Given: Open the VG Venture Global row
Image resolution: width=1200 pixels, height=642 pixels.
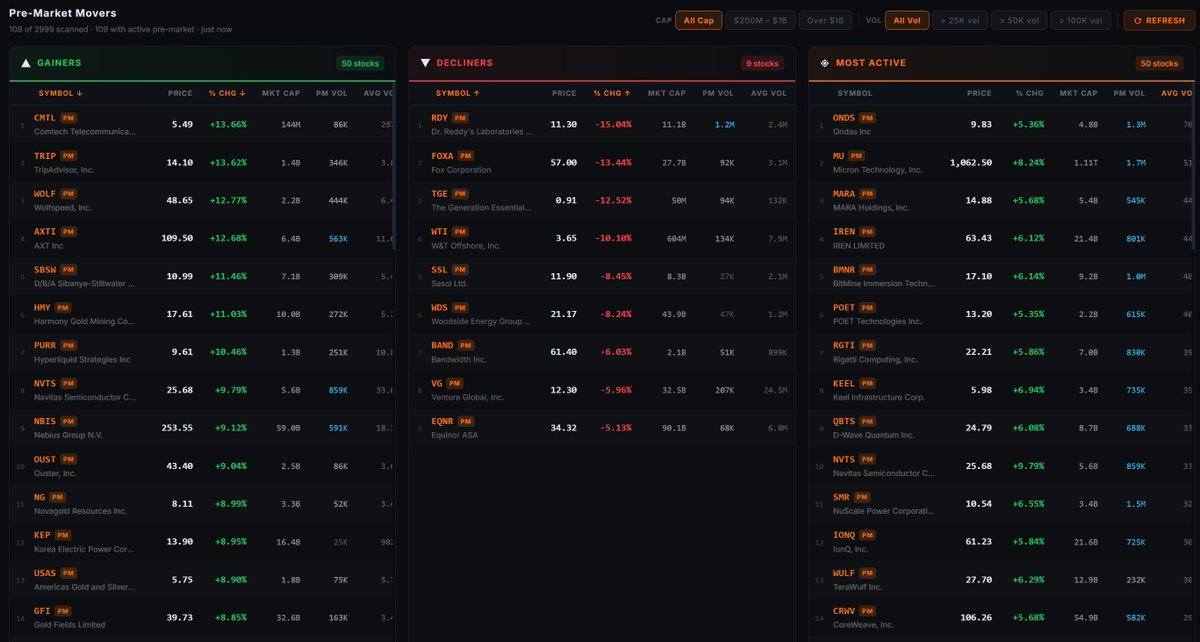Looking at the screenshot, I should pyautogui.click(x=602, y=390).
